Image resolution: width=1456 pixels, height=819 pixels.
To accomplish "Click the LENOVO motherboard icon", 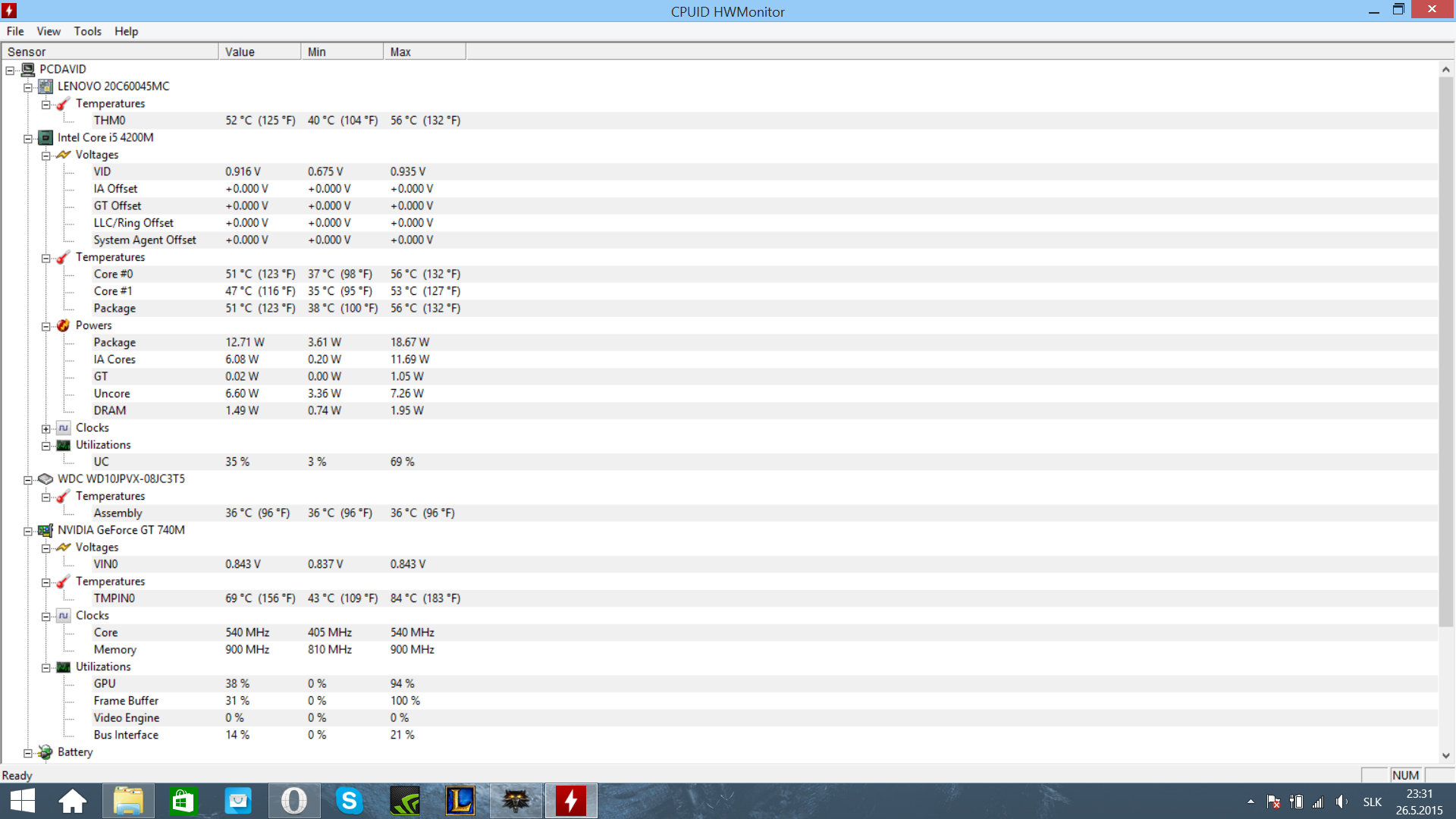I will 45,86.
